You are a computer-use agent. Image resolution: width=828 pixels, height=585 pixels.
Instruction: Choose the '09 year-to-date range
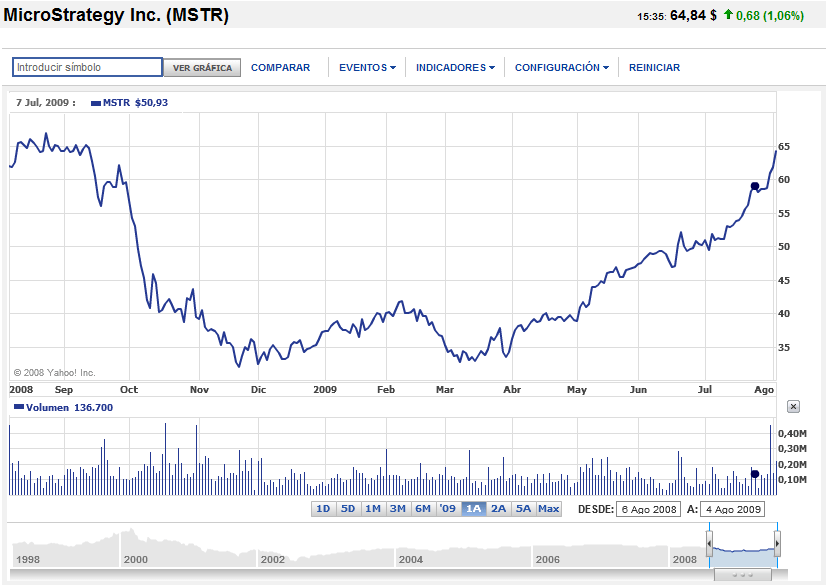[x=447, y=509]
